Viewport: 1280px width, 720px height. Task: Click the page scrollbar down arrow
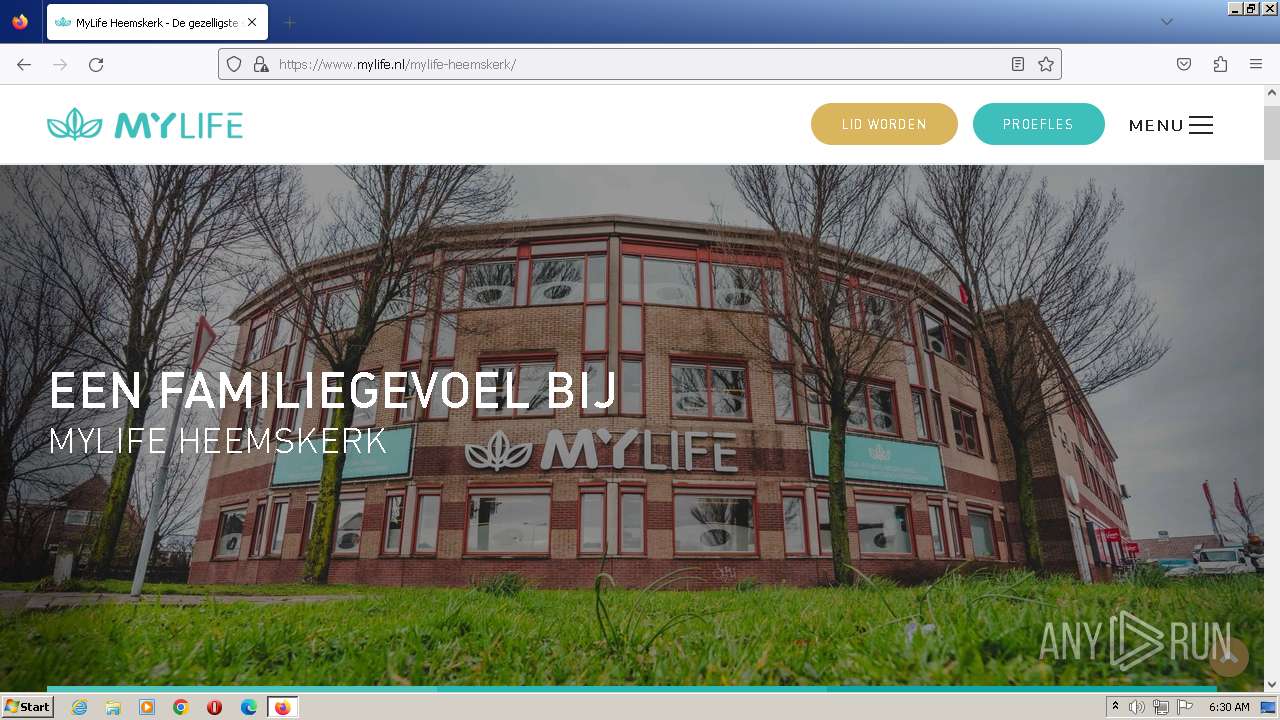[x=1272, y=685]
